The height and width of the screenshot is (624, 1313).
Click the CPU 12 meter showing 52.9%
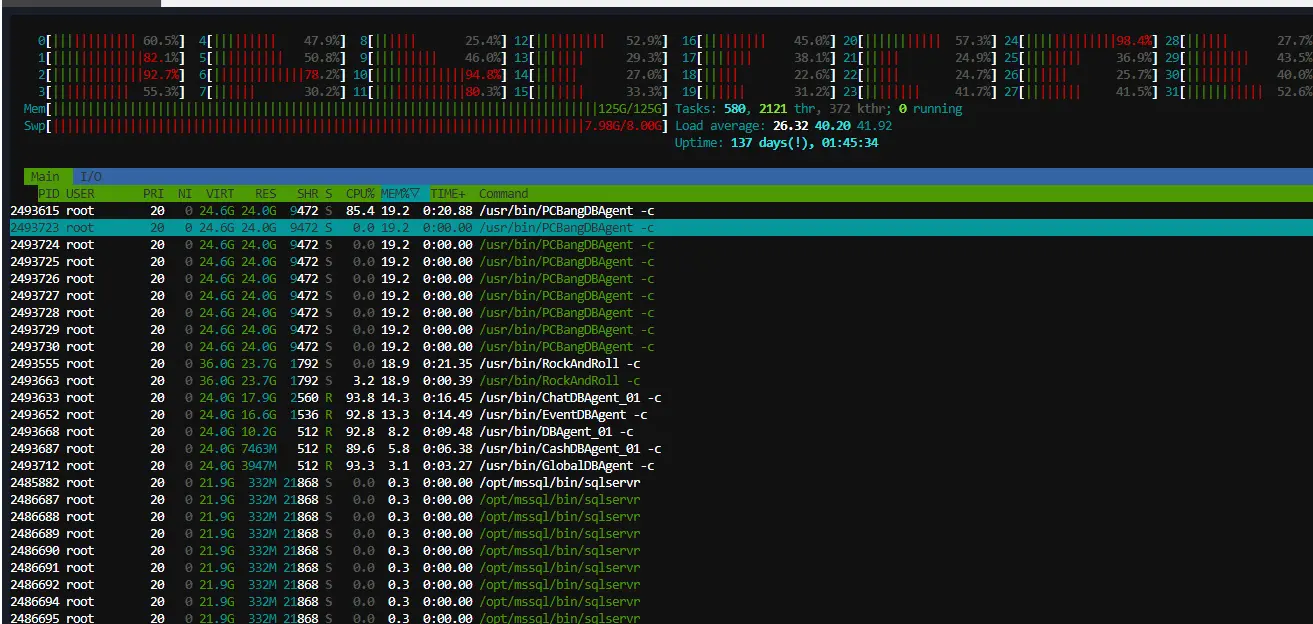point(591,41)
